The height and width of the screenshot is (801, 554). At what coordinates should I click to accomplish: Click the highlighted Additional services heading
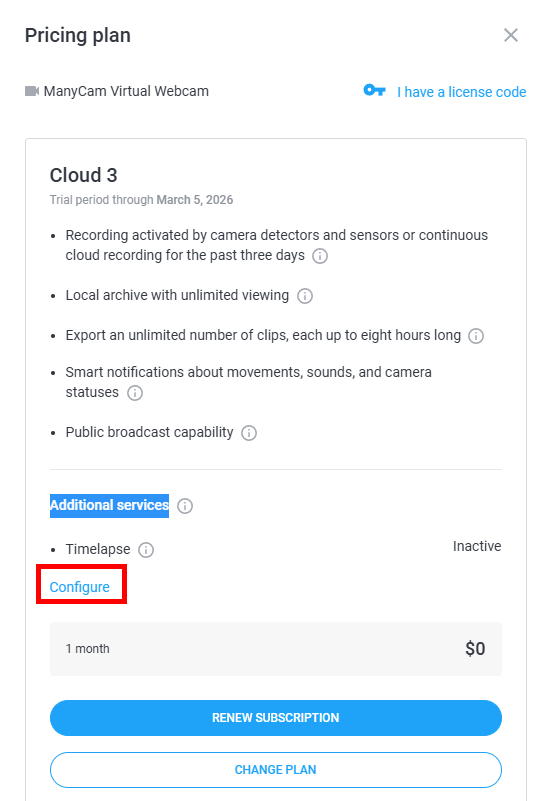pyautogui.click(x=109, y=505)
